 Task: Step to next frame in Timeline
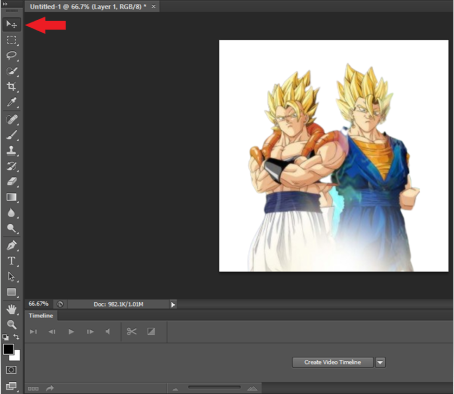tap(90, 332)
